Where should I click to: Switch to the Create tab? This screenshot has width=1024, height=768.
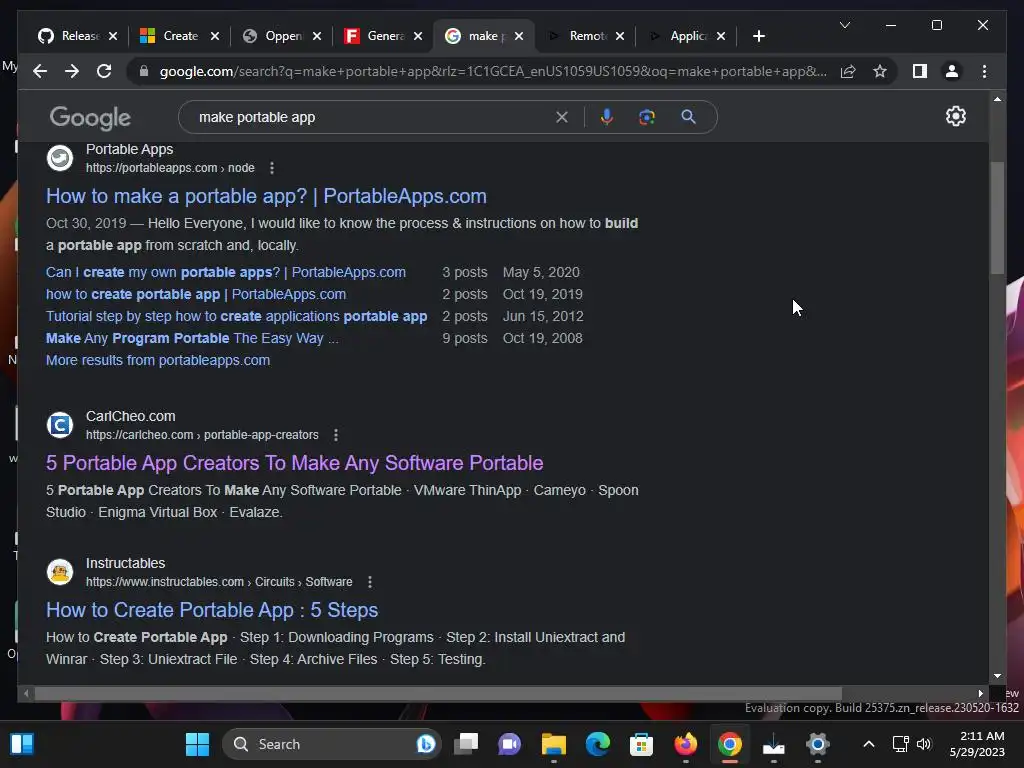coord(171,36)
